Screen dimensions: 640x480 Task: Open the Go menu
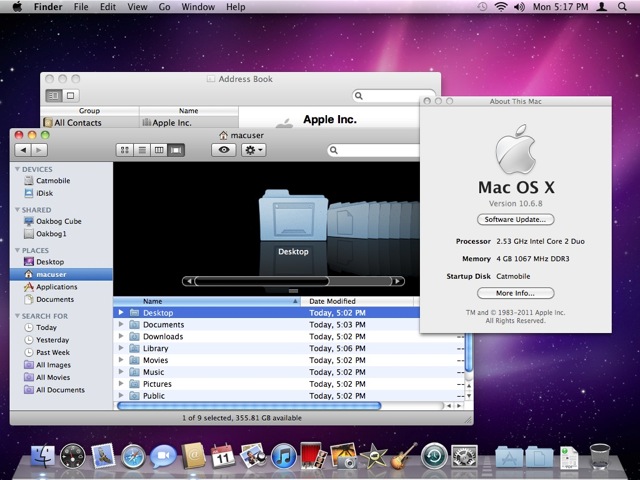coord(164,7)
